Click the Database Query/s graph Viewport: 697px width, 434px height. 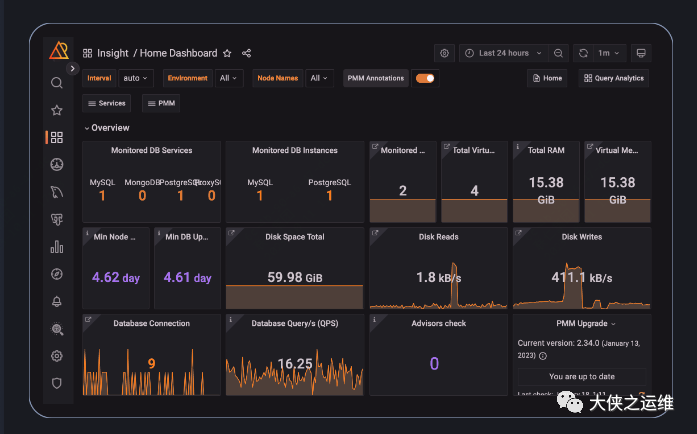pyautogui.click(x=295, y=371)
